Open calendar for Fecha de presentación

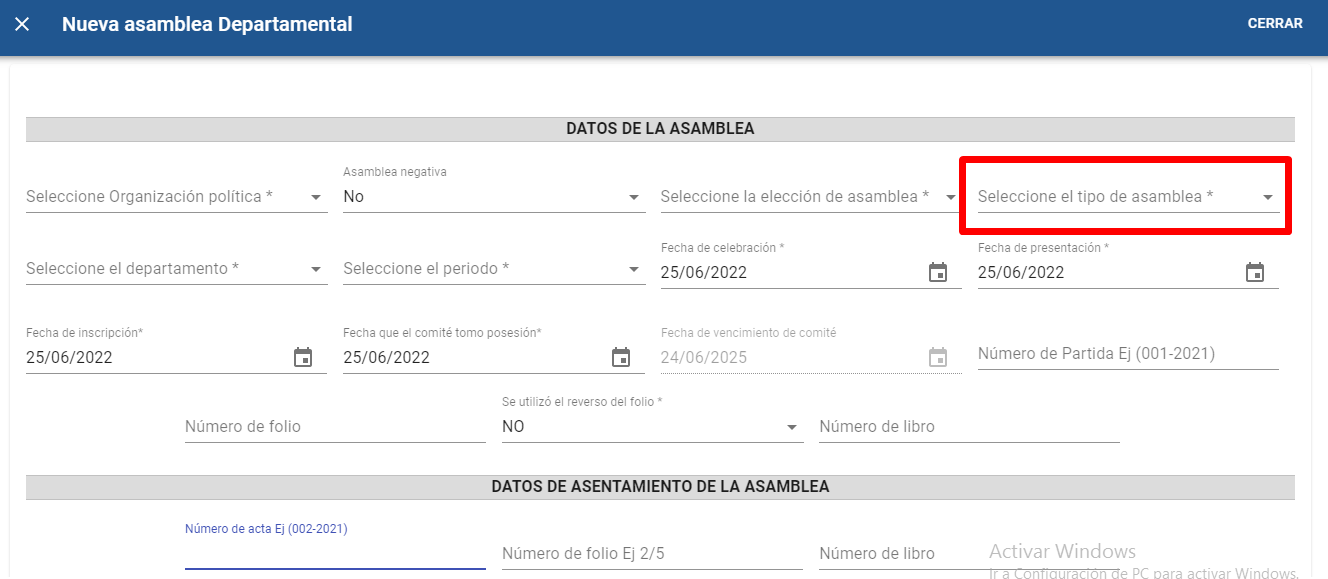pyautogui.click(x=1254, y=272)
